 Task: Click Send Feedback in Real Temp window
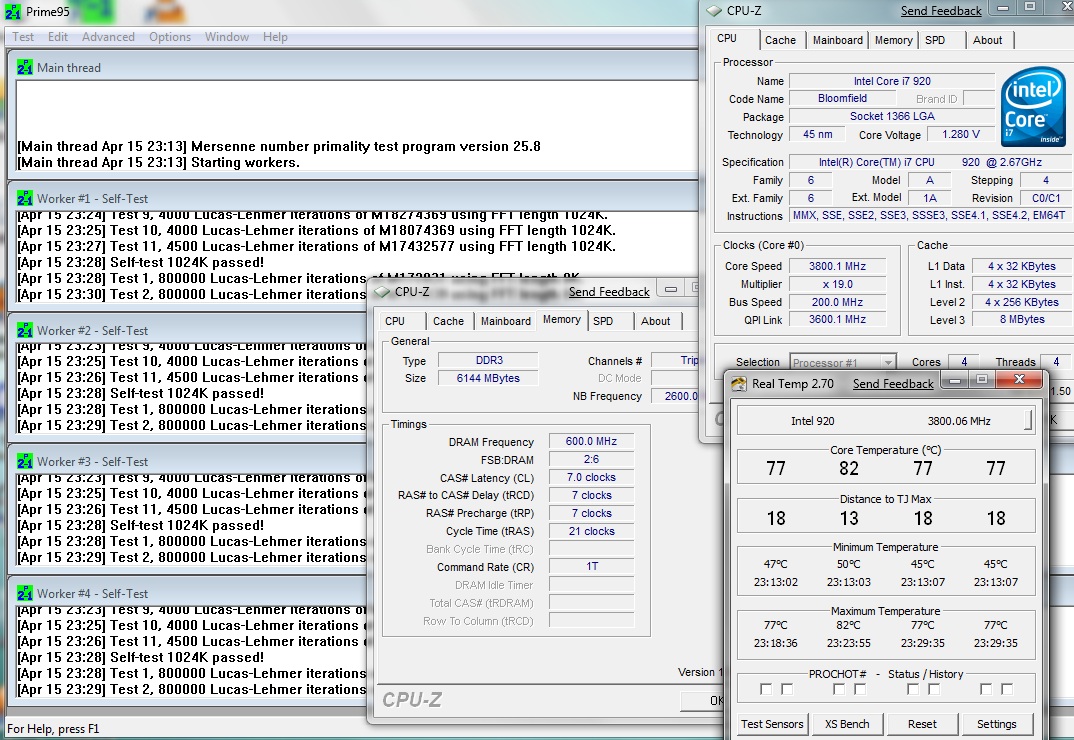click(x=893, y=384)
